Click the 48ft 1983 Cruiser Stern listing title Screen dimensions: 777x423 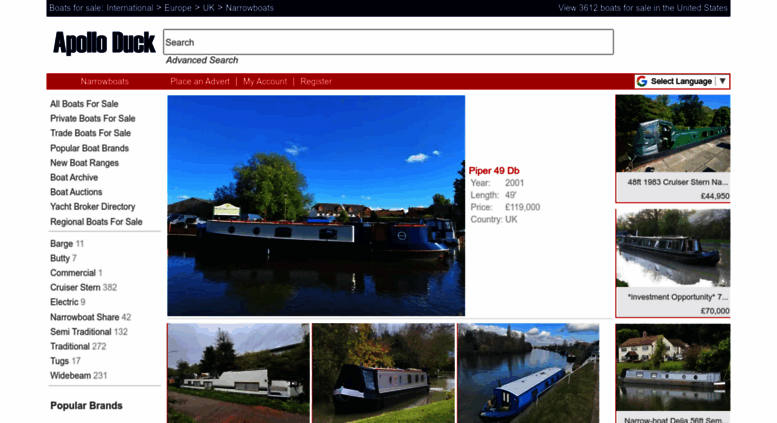pyautogui.click(x=677, y=182)
